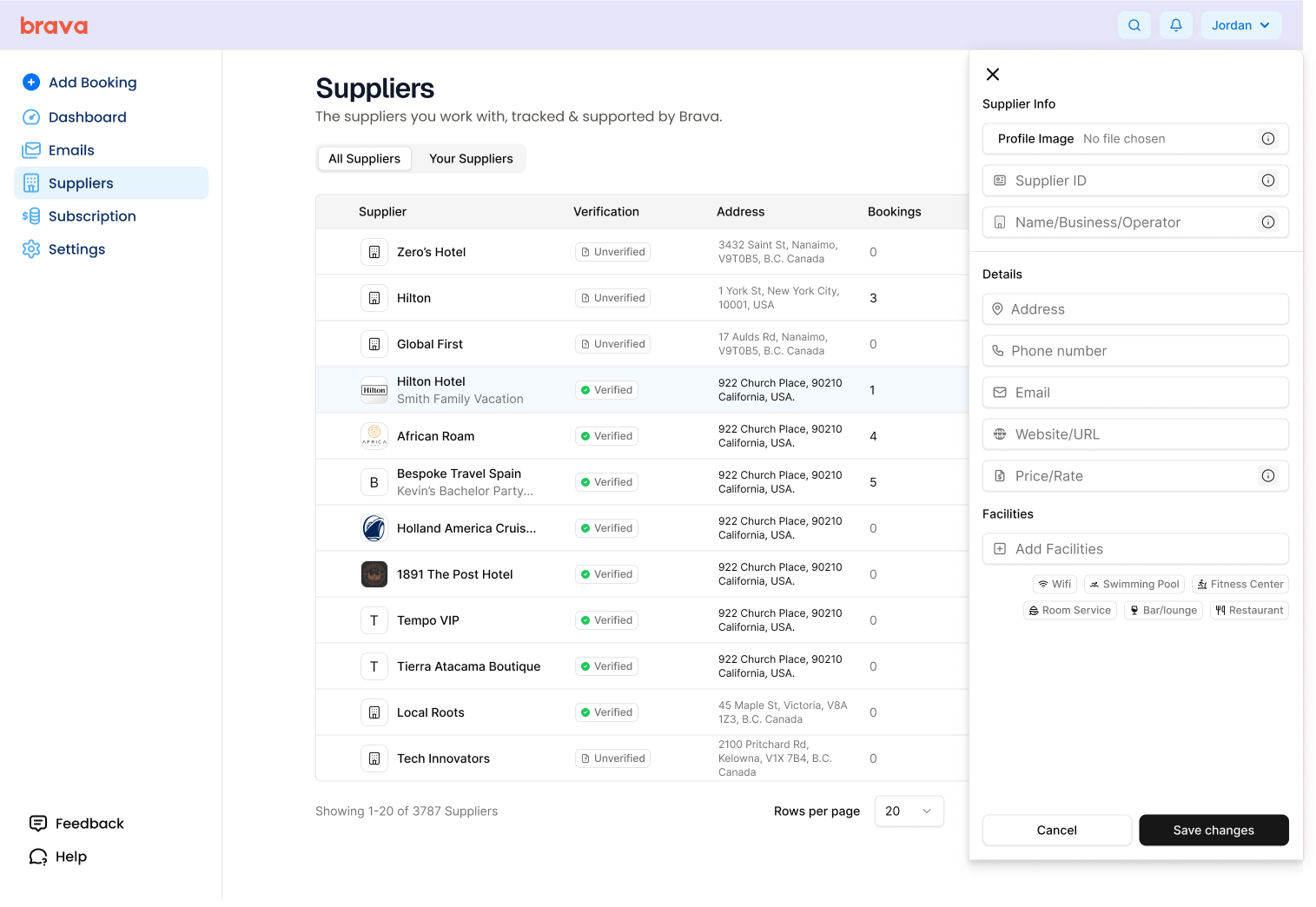Toggle the Wifi facility chip
The image size is (1316, 907).
[x=1055, y=585]
